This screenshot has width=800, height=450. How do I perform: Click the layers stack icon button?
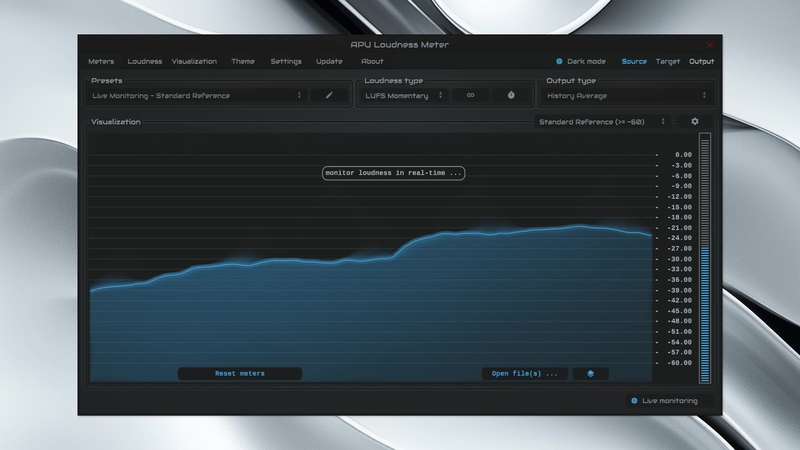pos(590,373)
